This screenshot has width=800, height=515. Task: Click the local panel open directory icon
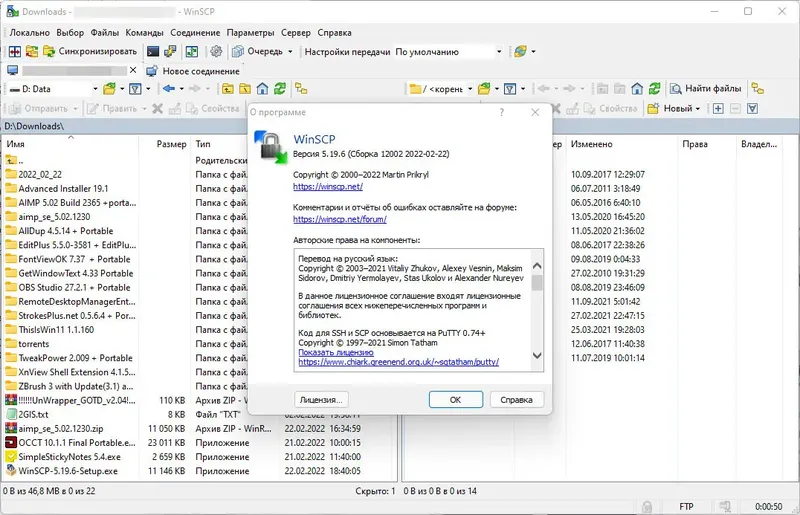pos(109,89)
